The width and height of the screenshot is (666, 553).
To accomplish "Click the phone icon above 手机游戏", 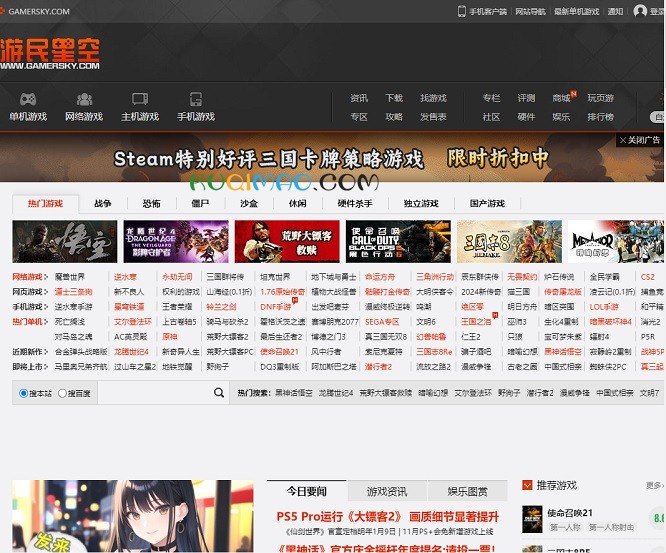I will point(196,99).
